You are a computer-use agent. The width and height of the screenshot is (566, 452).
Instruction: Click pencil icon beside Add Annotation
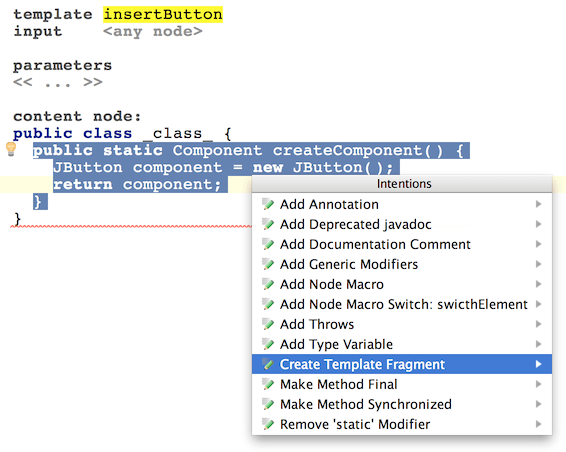(x=268, y=204)
